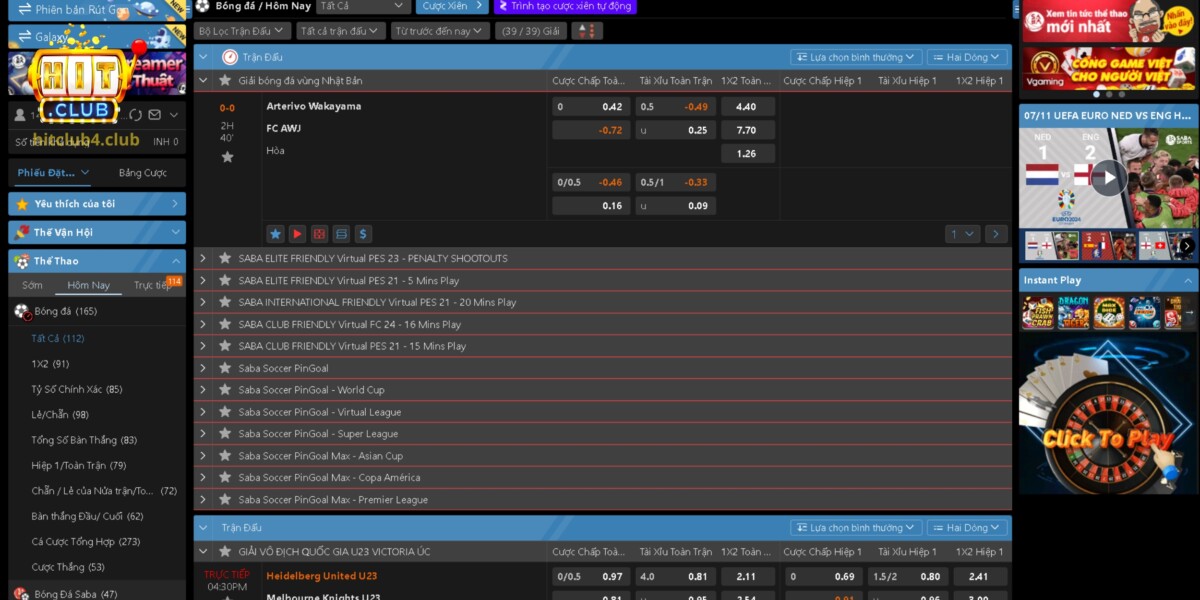This screenshot has height=600, width=1200.
Task: Toggle star for Giải bóng đá vùng Nhật Bản
Action: tap(225, 80)
